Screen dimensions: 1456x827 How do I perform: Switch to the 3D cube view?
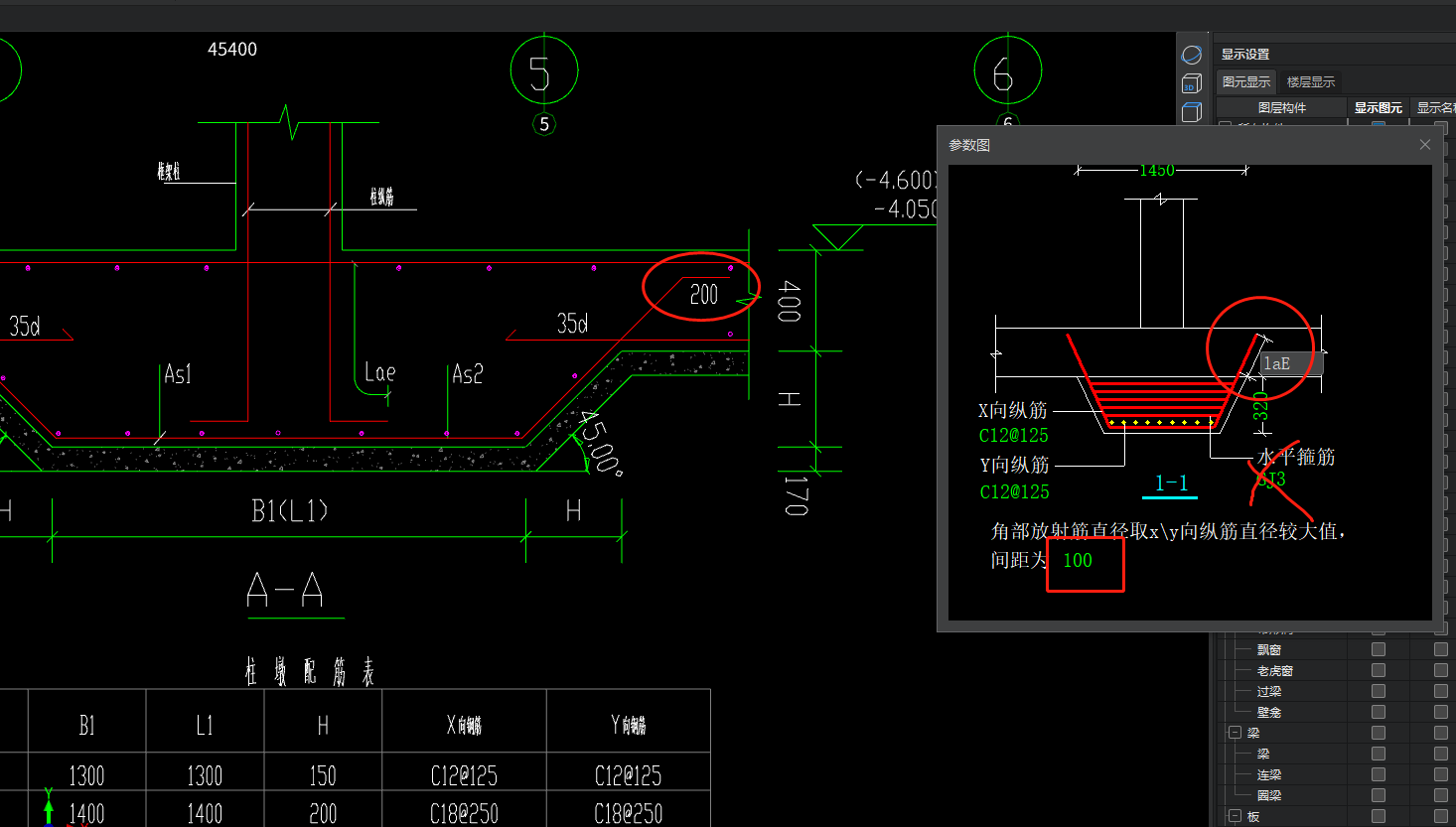(x=1192, y=84)
